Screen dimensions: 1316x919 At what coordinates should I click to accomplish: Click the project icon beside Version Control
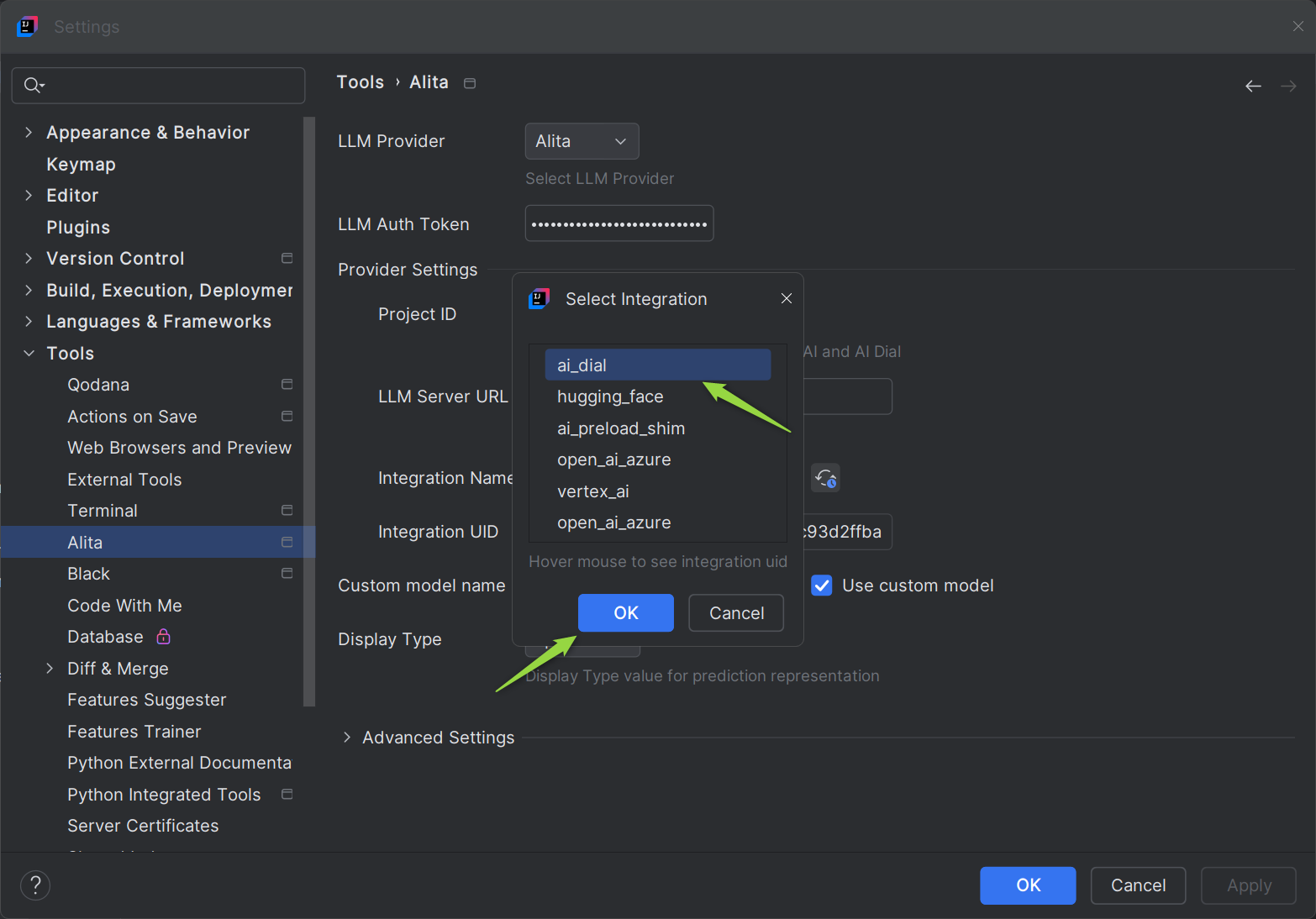coord(287,258)
